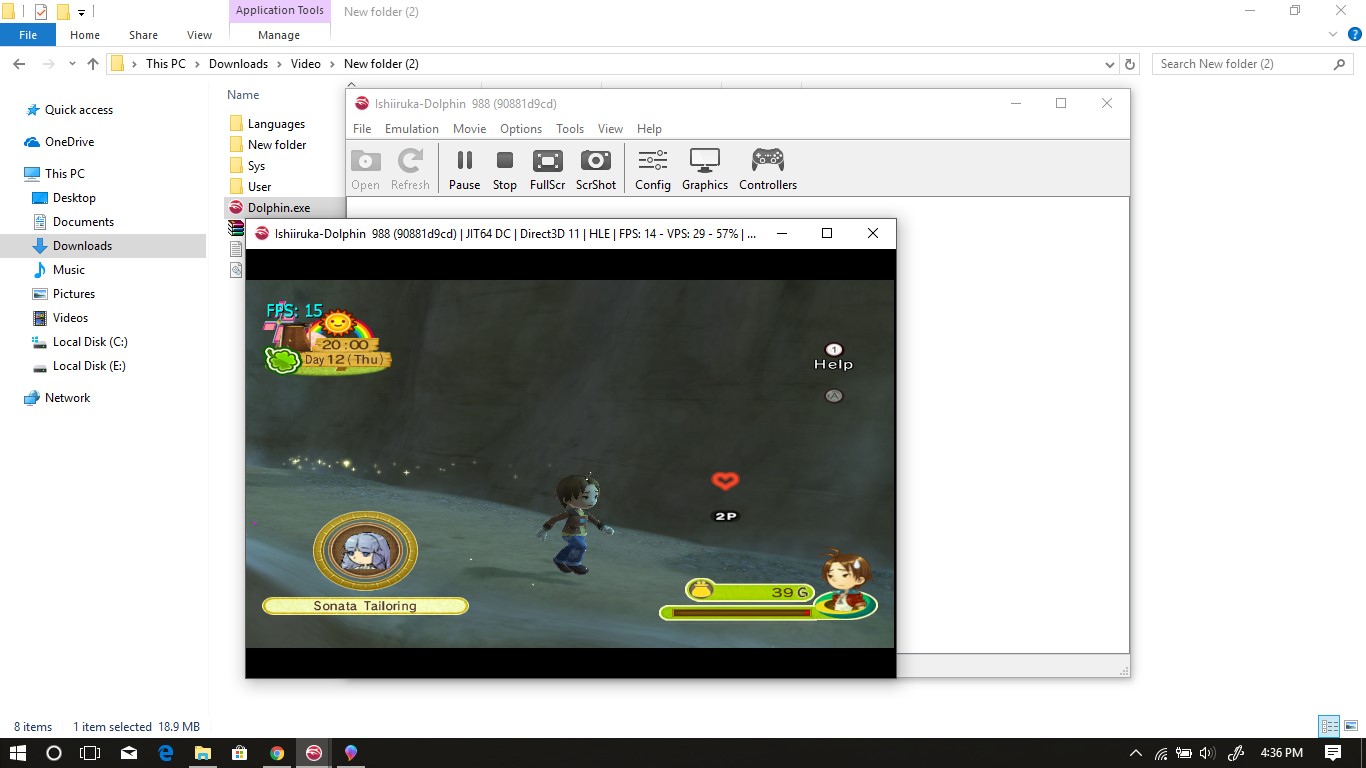Switch Explorer to large thumbnails view

1350,727
